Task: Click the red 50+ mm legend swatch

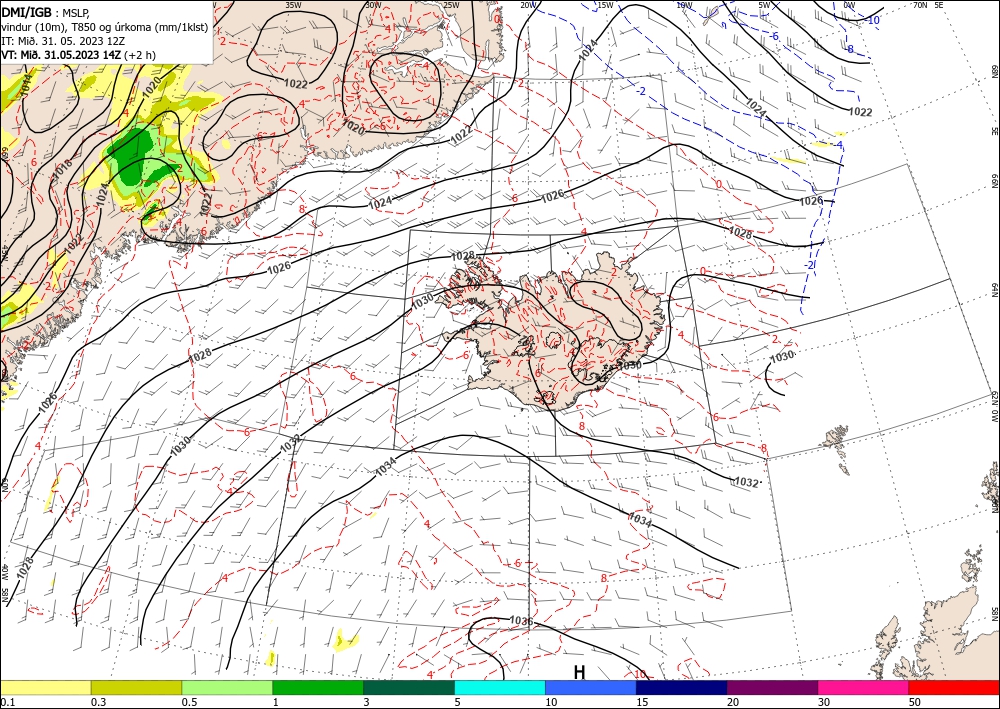Action: 954,687
